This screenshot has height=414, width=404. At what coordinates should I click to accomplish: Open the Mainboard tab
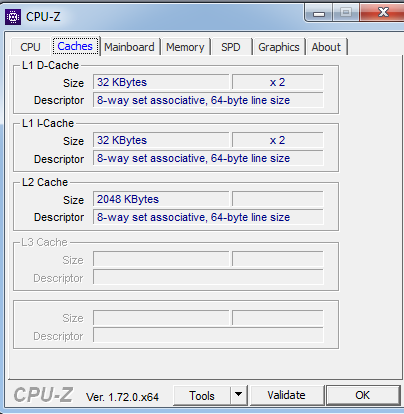[x=129, y=47]
